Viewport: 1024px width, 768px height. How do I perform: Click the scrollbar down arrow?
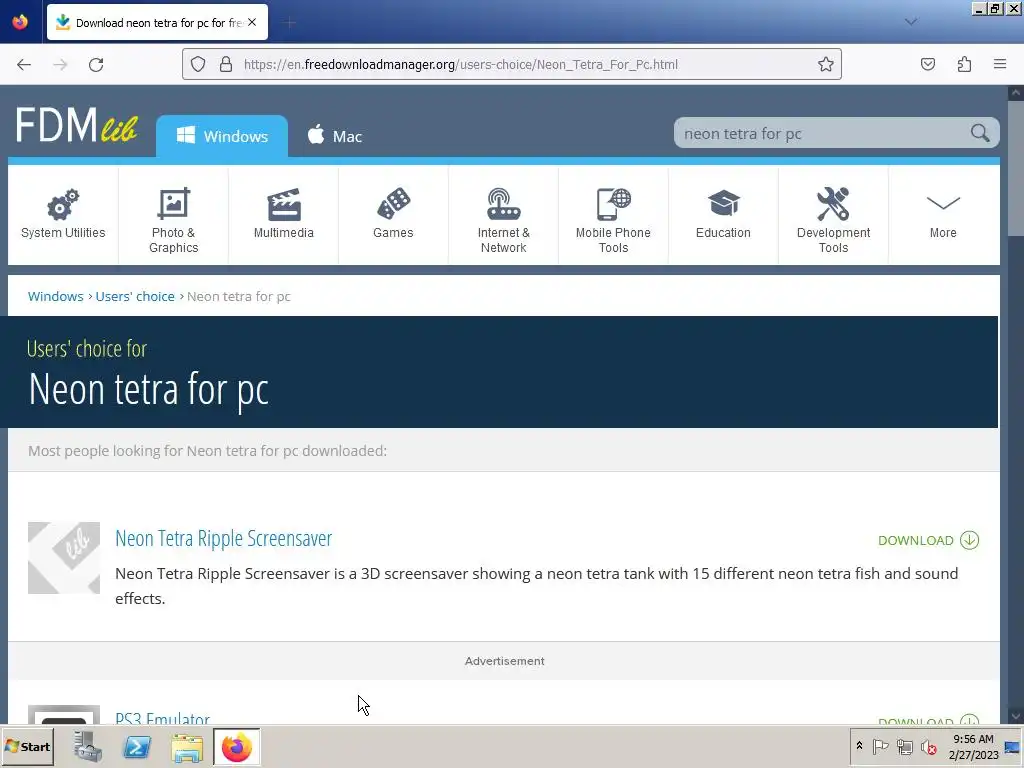tap(1016, 716)
